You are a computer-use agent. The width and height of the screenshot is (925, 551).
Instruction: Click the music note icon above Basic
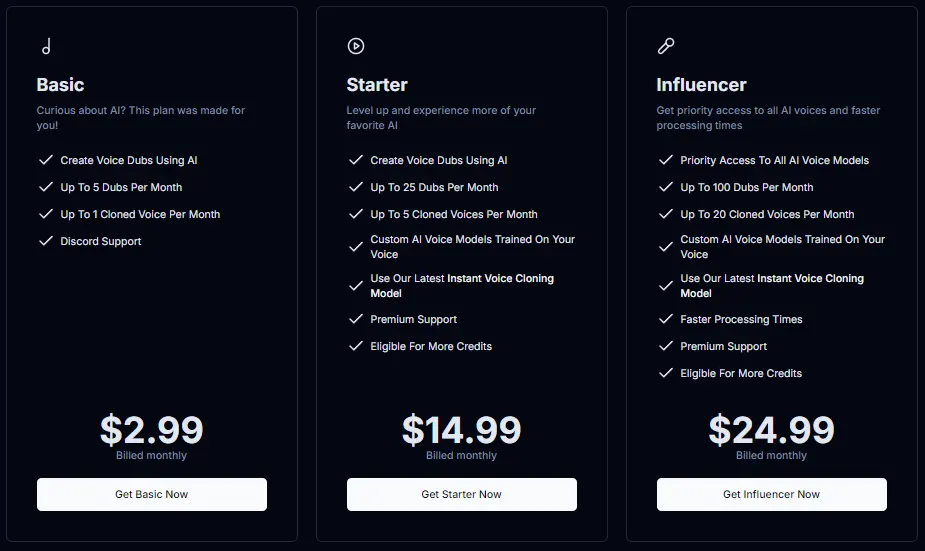(46, 46)
